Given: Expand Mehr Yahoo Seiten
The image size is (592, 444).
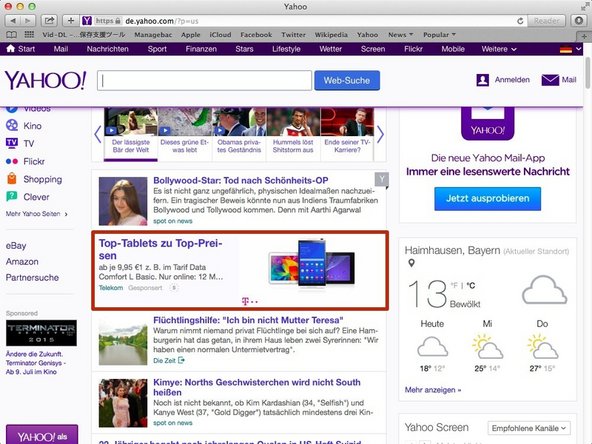Looking at the screenshot, I should (x=37, y=214).
